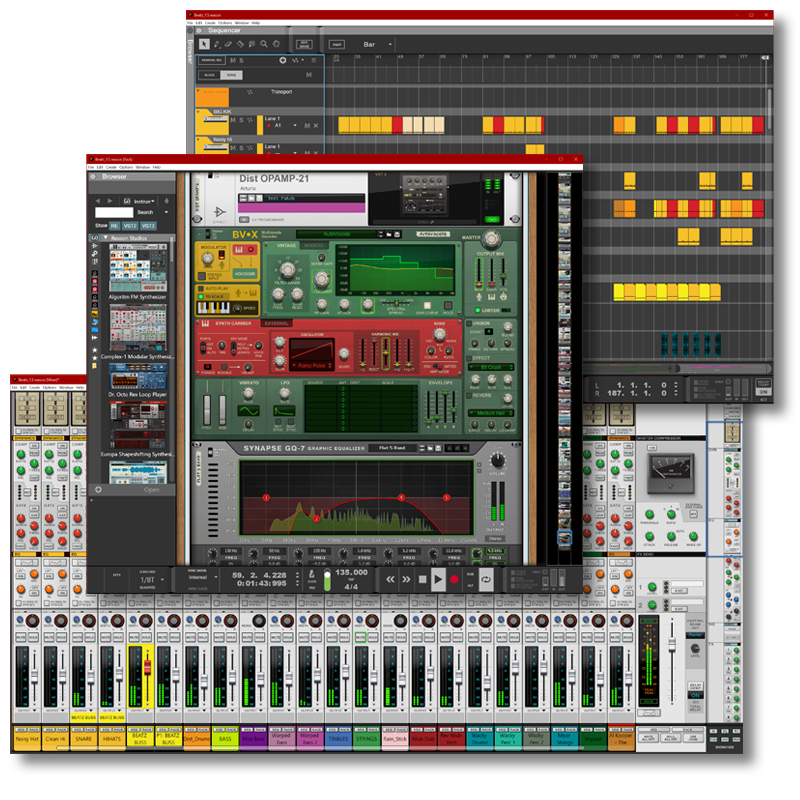
Task: Open the Options menu in the sequencer window
Action: [225, 22]
